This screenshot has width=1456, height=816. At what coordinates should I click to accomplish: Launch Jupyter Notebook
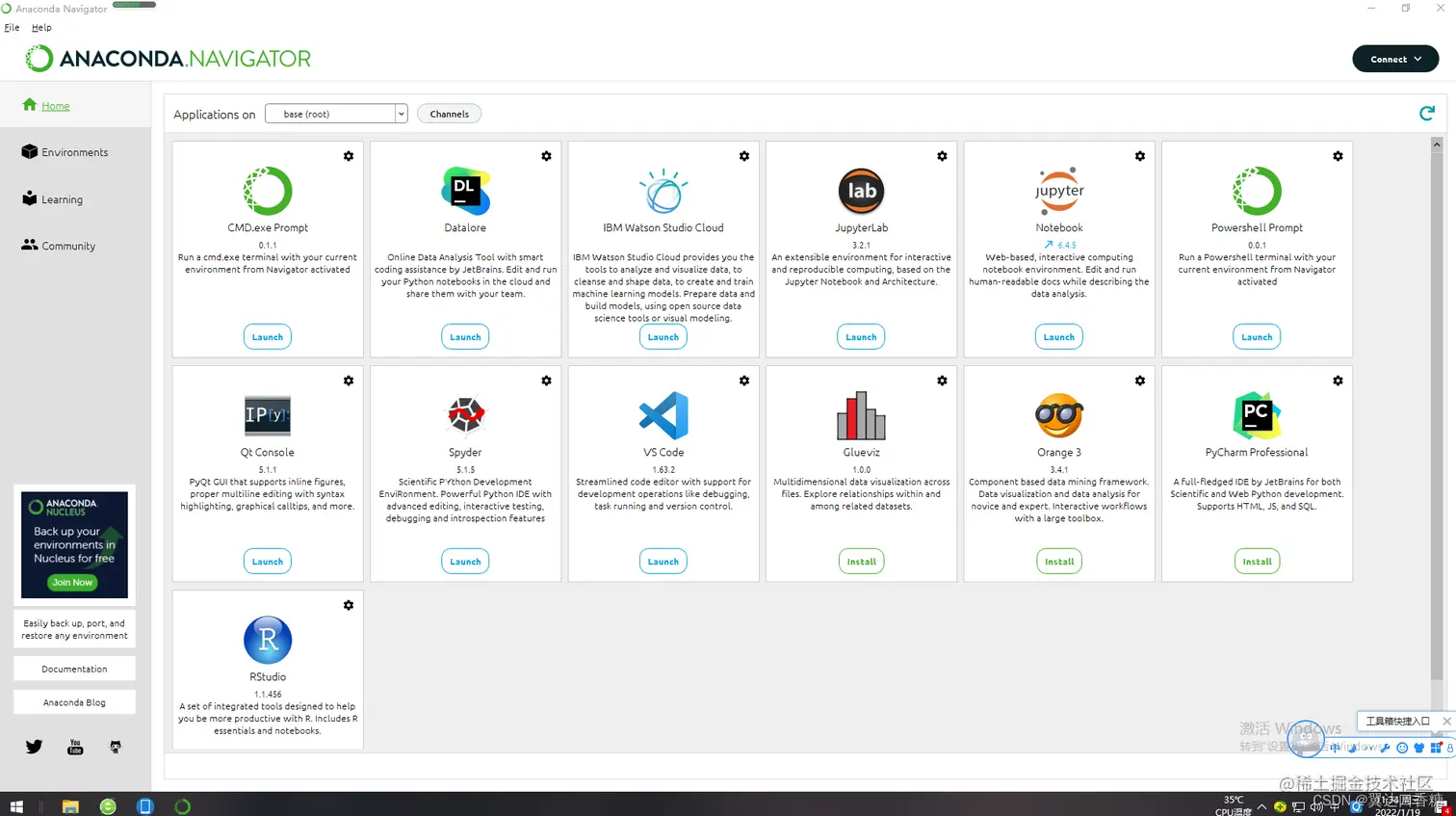pos(1059,337)
